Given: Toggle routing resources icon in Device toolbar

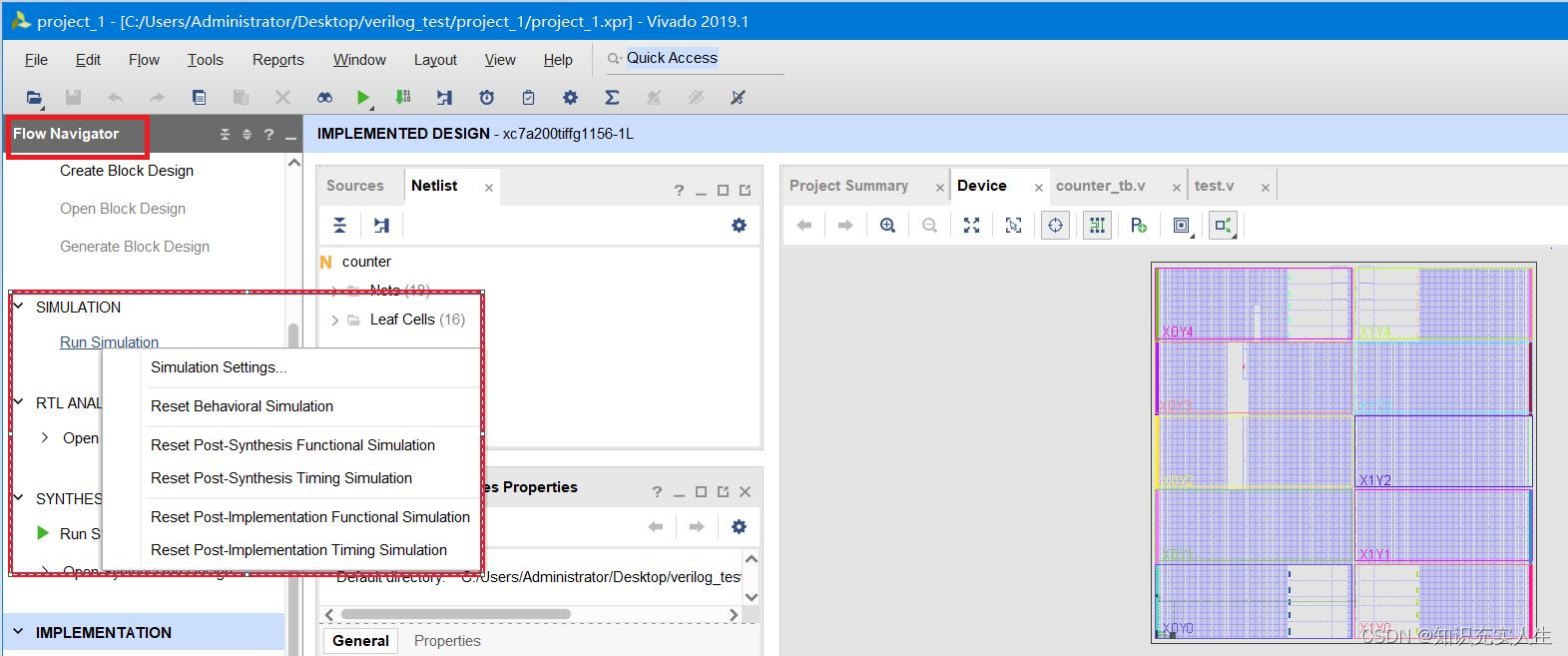Looking at the screenshot, I should pos(1097,226).
